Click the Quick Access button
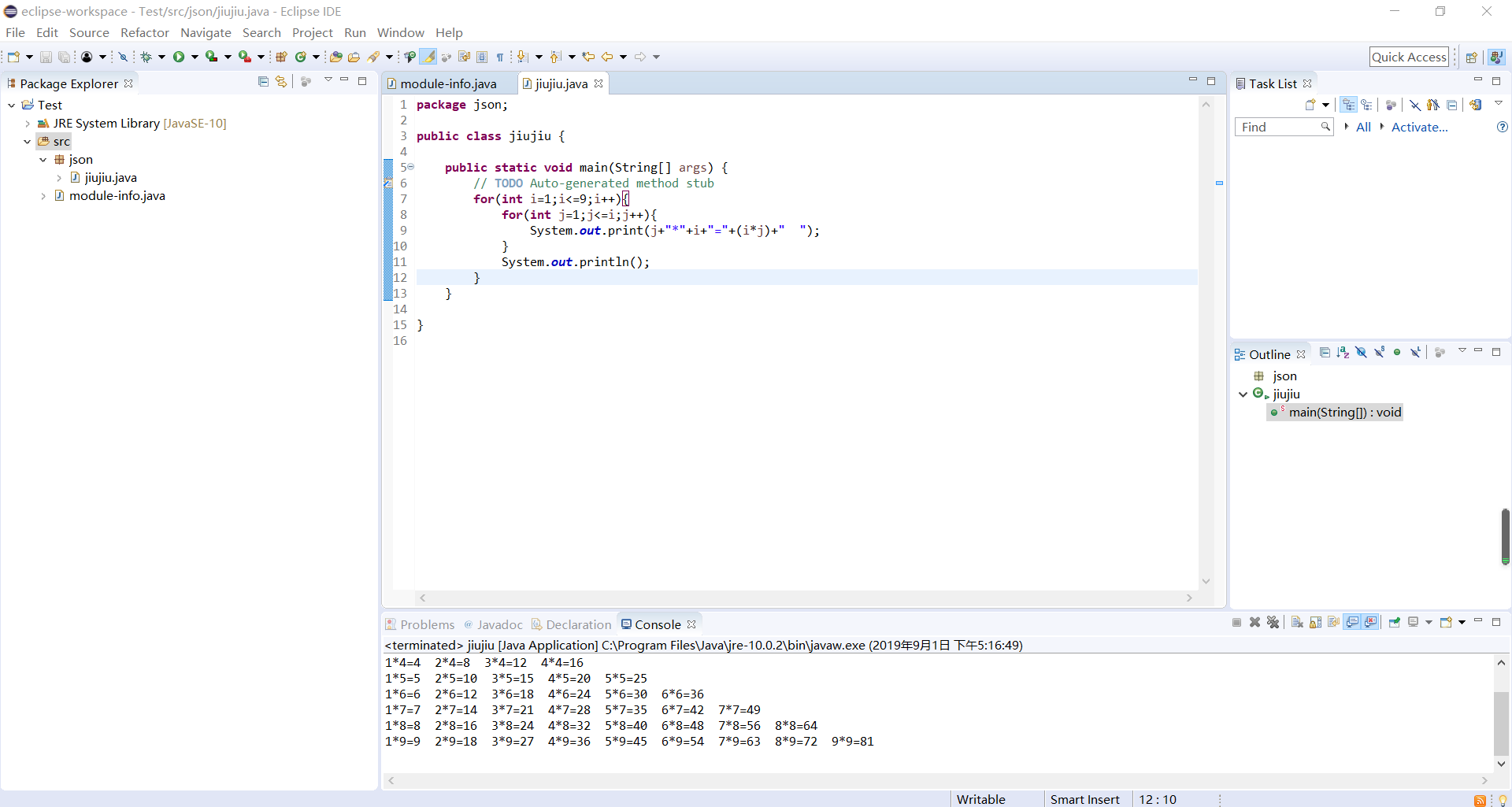Screen dimensions: 1512x807 point(1409,57)
